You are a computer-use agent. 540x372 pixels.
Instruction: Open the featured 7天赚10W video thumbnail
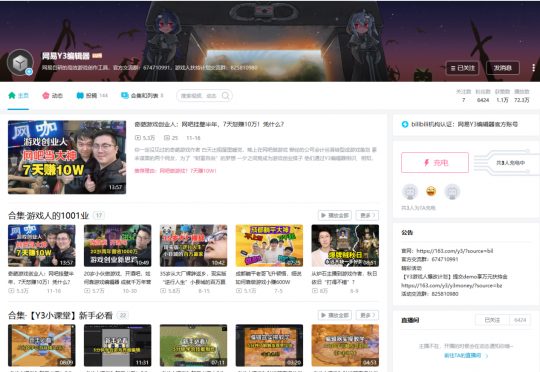click(x=67, y=157)
